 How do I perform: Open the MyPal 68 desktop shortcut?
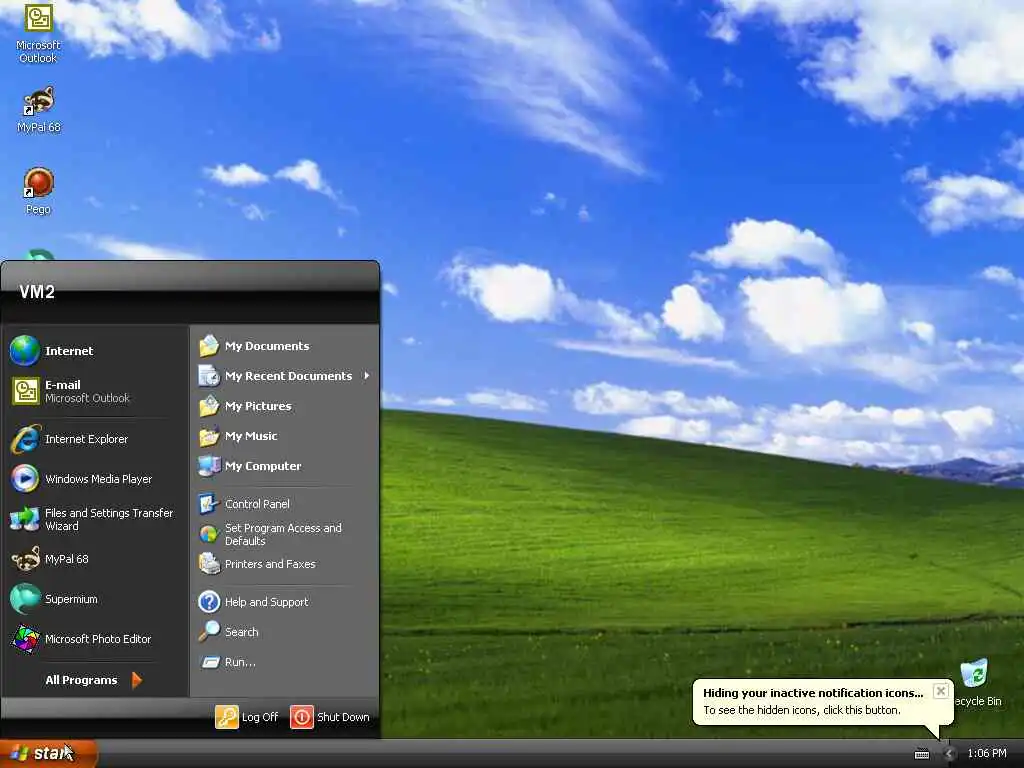click(x=38, y=110)
